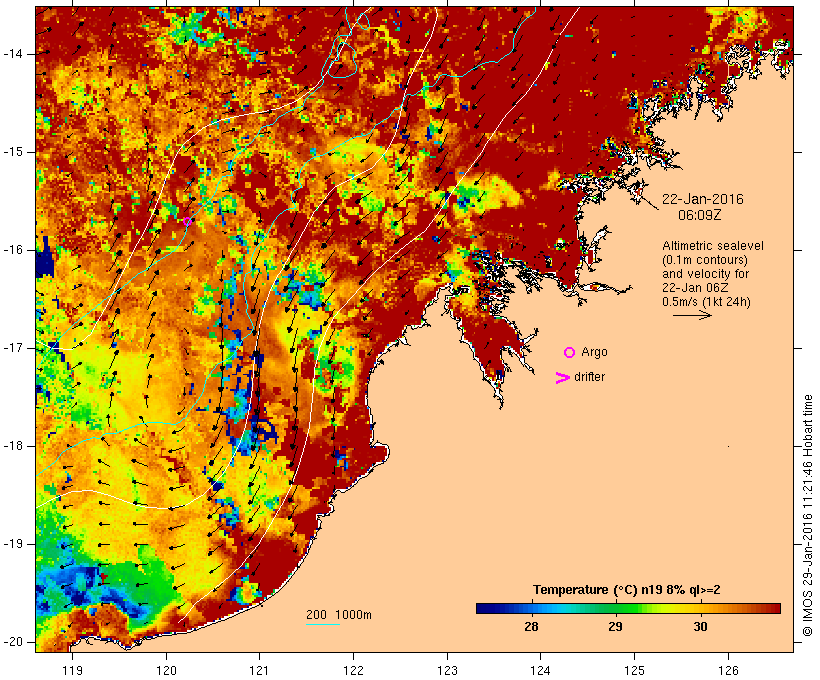The height and width of the screenshot is (680, 820).
Task: Click the 'drifter' legend label
Action: [589, 377]
